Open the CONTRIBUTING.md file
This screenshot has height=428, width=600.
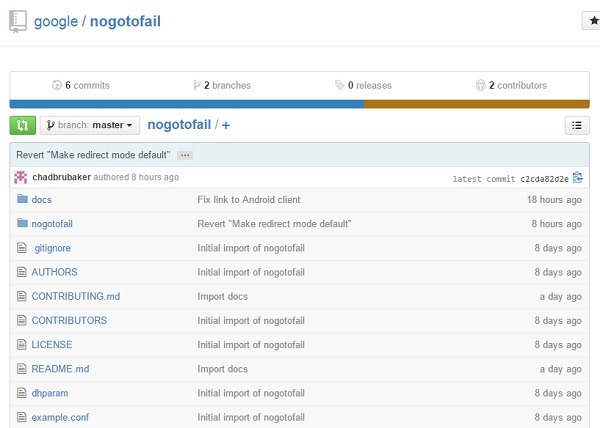tap(76, 296)
